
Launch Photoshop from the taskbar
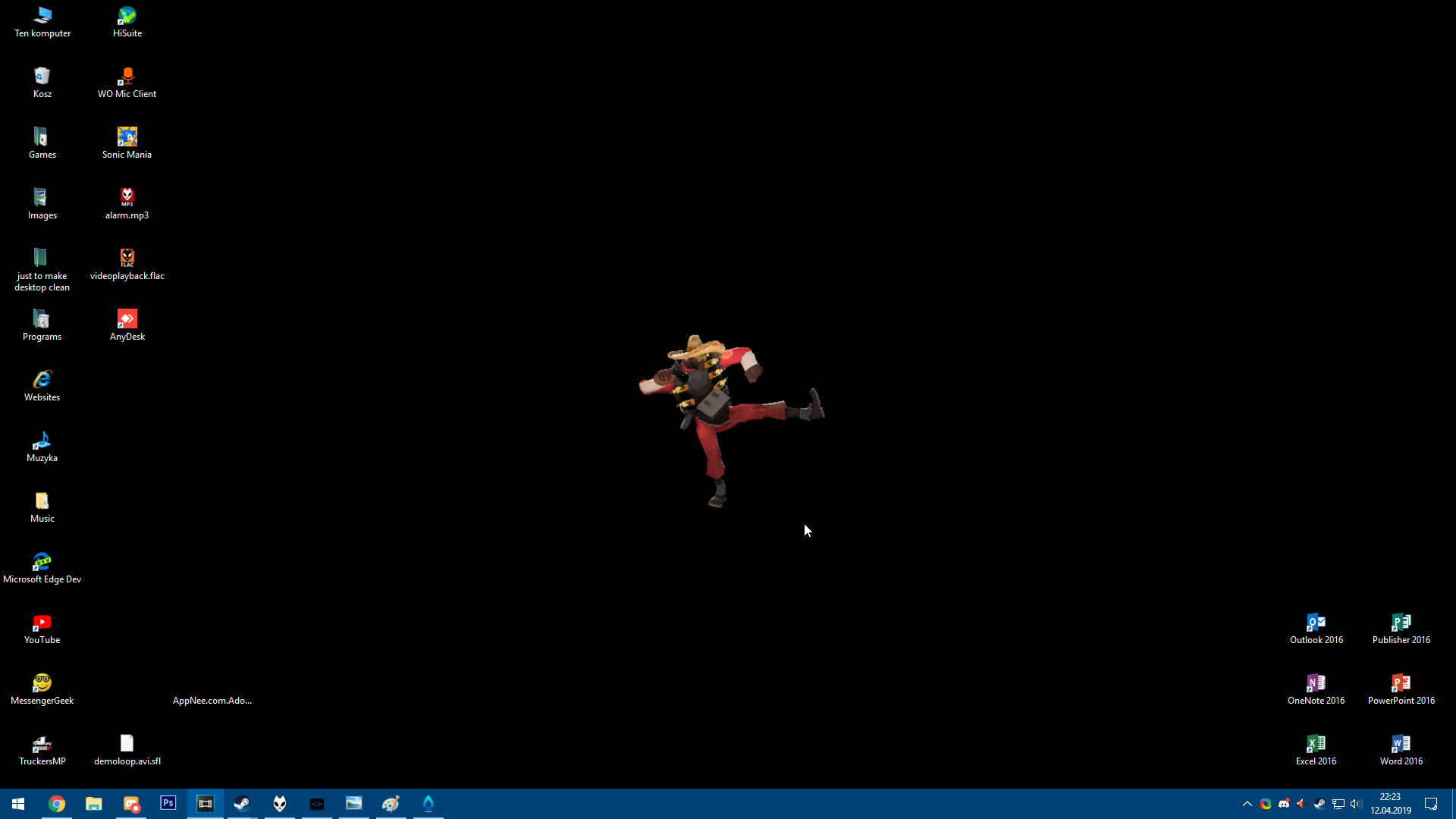coord(168,804)
